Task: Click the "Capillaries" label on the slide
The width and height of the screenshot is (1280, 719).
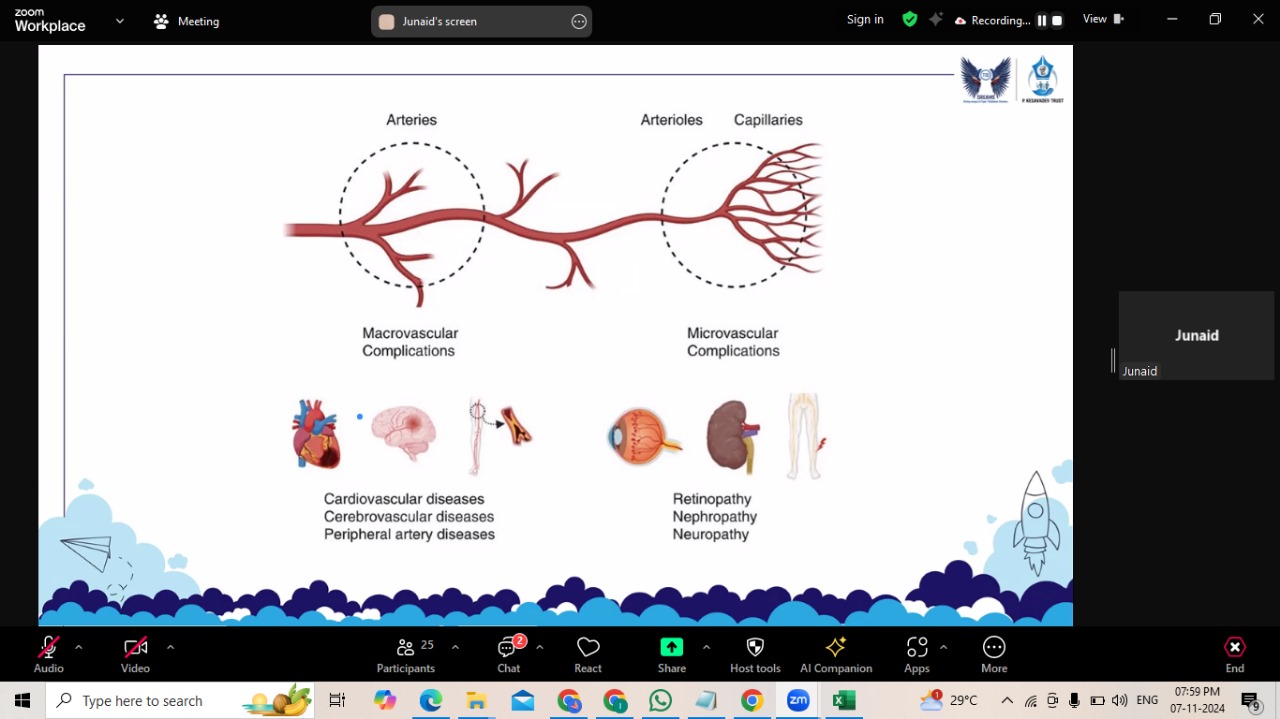Action: click(768, 120)
